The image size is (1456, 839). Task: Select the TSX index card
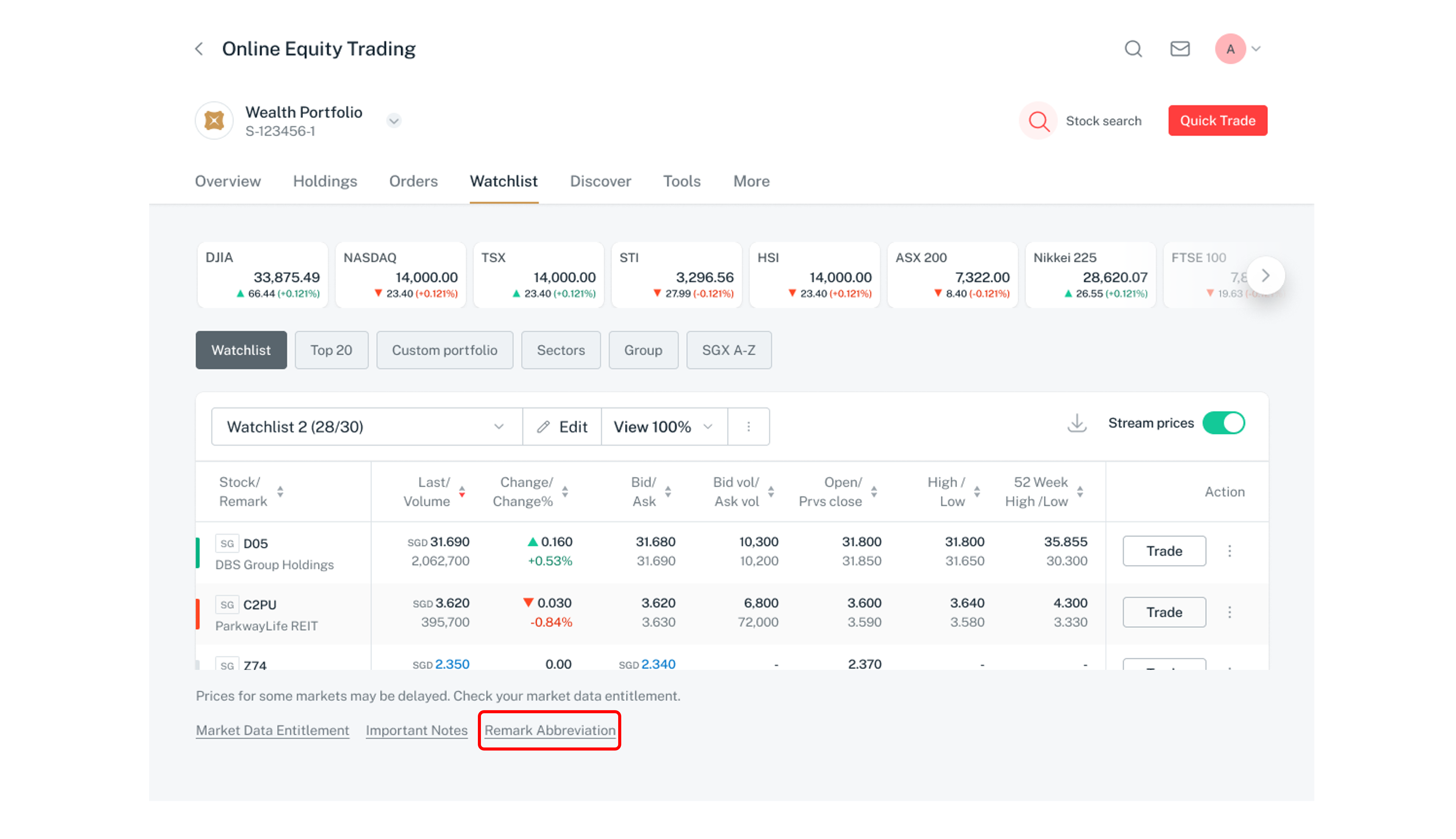point(538,275)
